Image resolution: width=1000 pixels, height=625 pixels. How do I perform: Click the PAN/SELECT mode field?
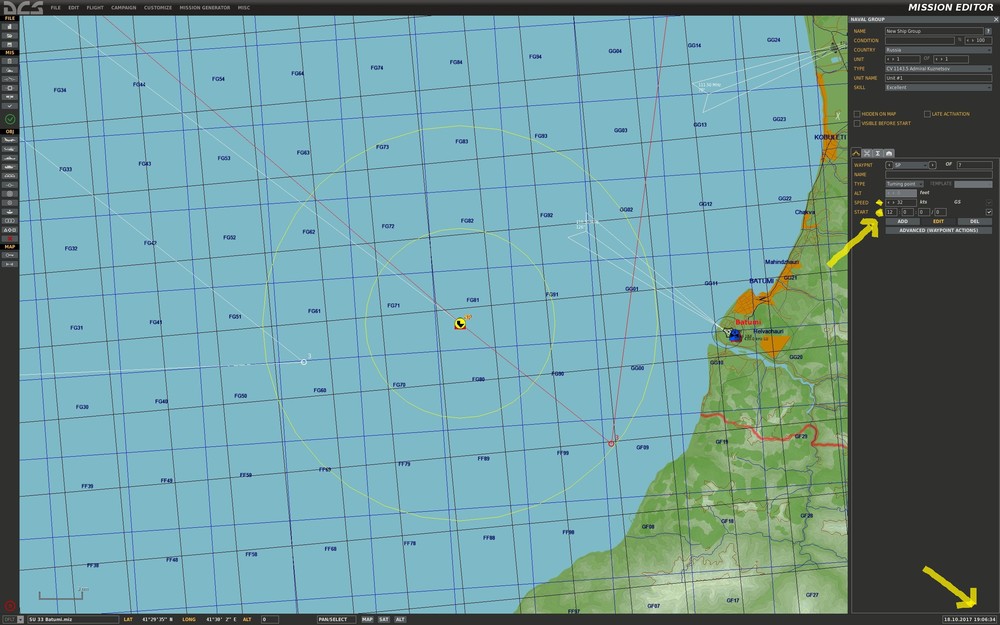[x=336, y=619]
